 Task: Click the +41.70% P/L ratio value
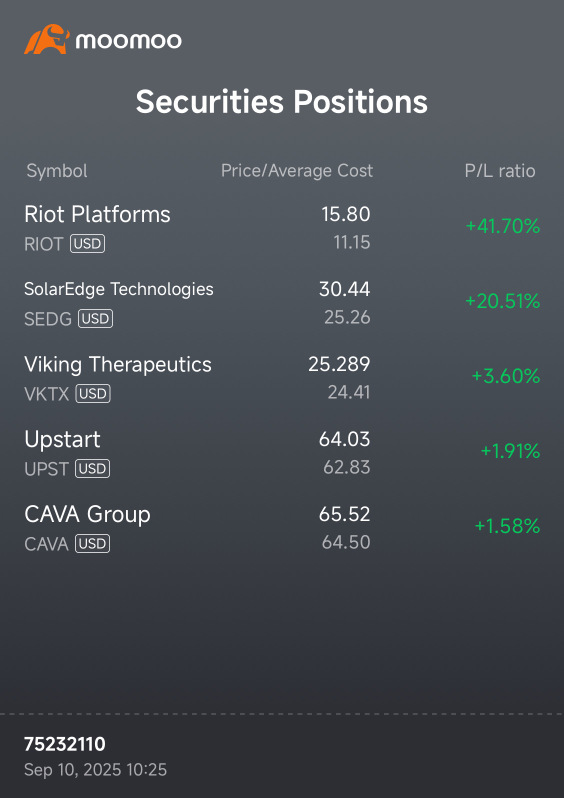tap(503, 226)
